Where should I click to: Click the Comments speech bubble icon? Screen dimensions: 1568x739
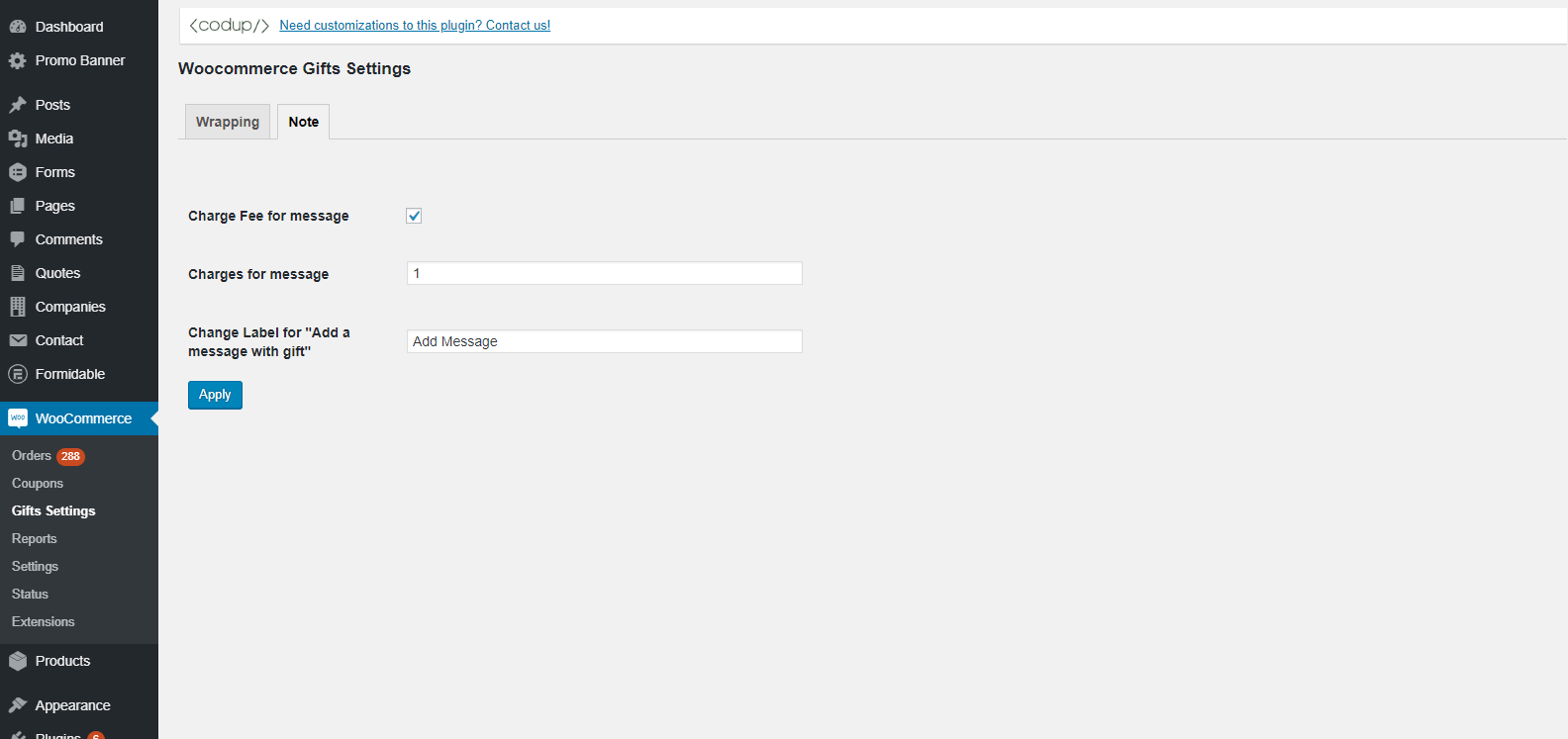pos(18,239)
